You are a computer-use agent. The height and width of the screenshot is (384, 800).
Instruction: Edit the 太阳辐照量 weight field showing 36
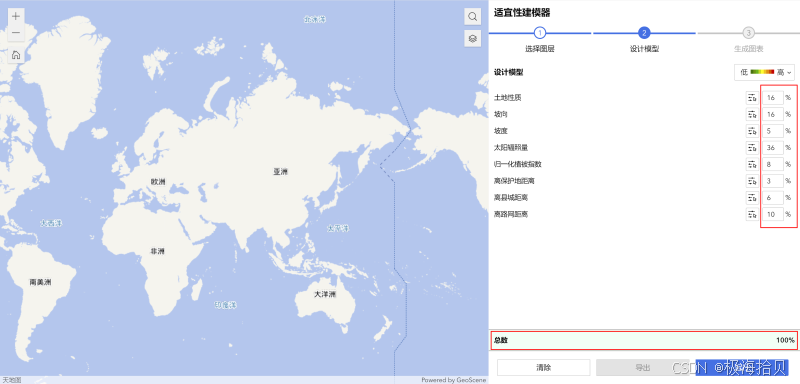pyautogui.click(x=772, y=148)
